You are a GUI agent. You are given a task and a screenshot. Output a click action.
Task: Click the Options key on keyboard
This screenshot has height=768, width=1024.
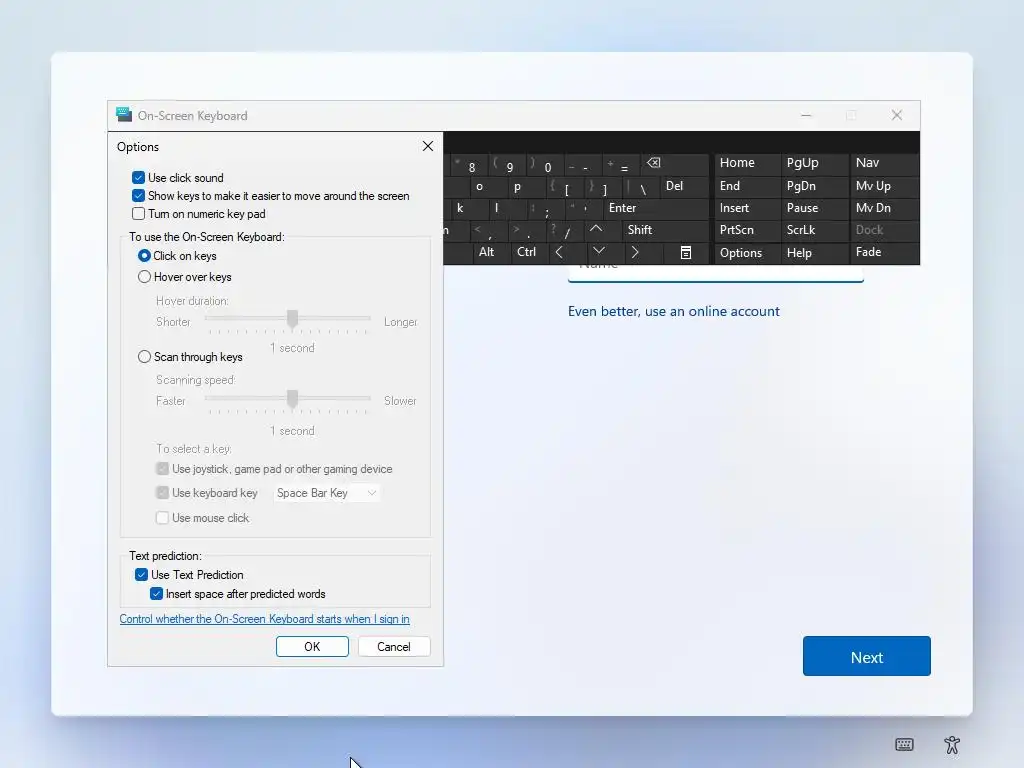[x=746, y=253]
